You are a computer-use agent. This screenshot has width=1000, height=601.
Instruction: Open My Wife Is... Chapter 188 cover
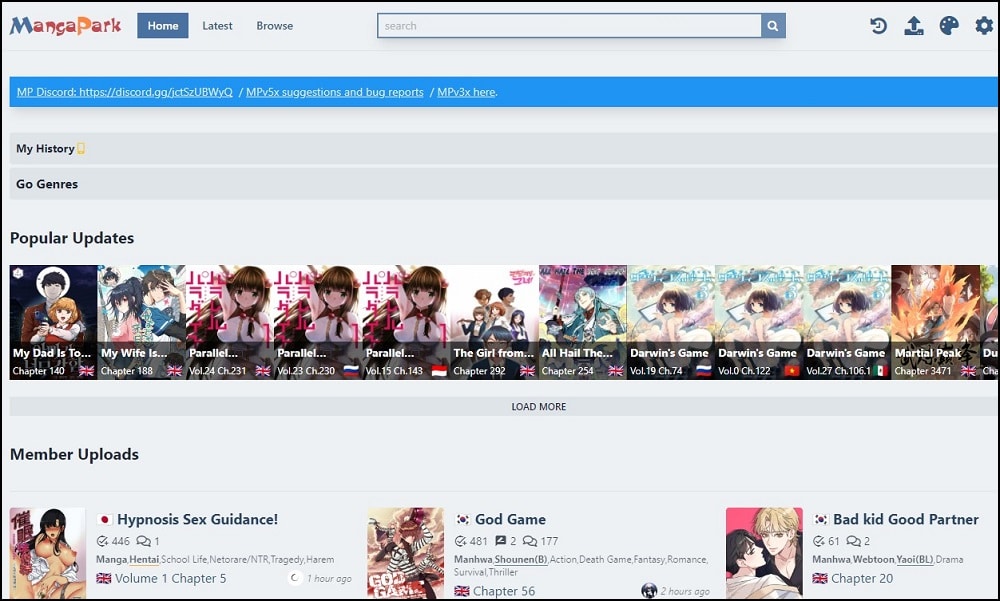pos(142,322)
